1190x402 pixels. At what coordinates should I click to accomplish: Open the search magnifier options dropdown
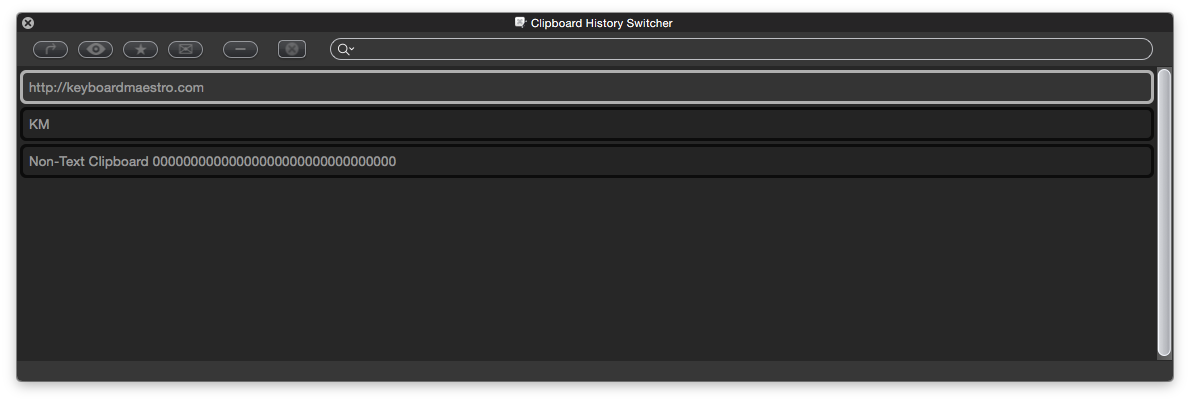(345, 49)
